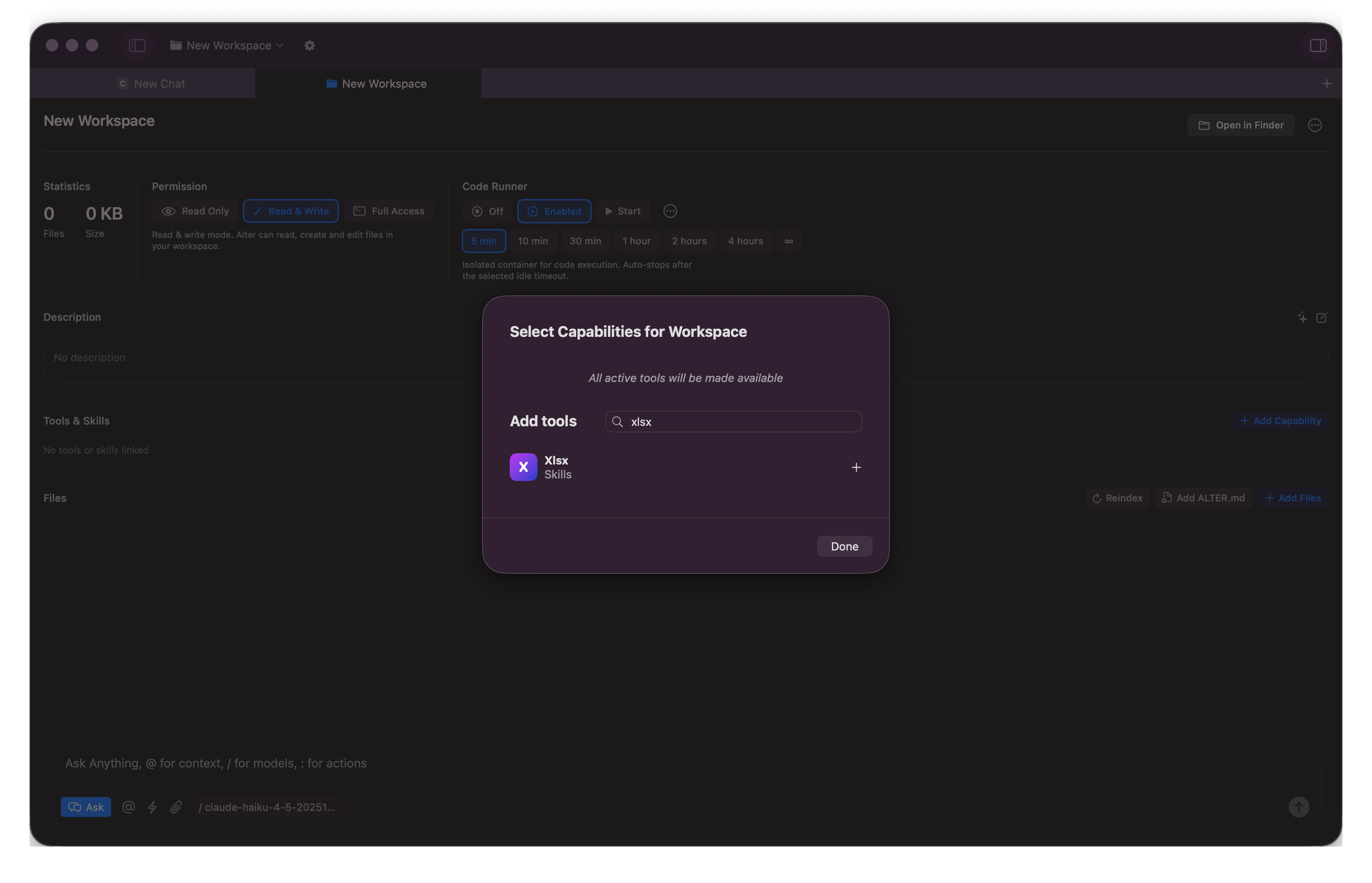Toggle the left sidebar panel icon
Screen dimensions: 1372x883
137,45
